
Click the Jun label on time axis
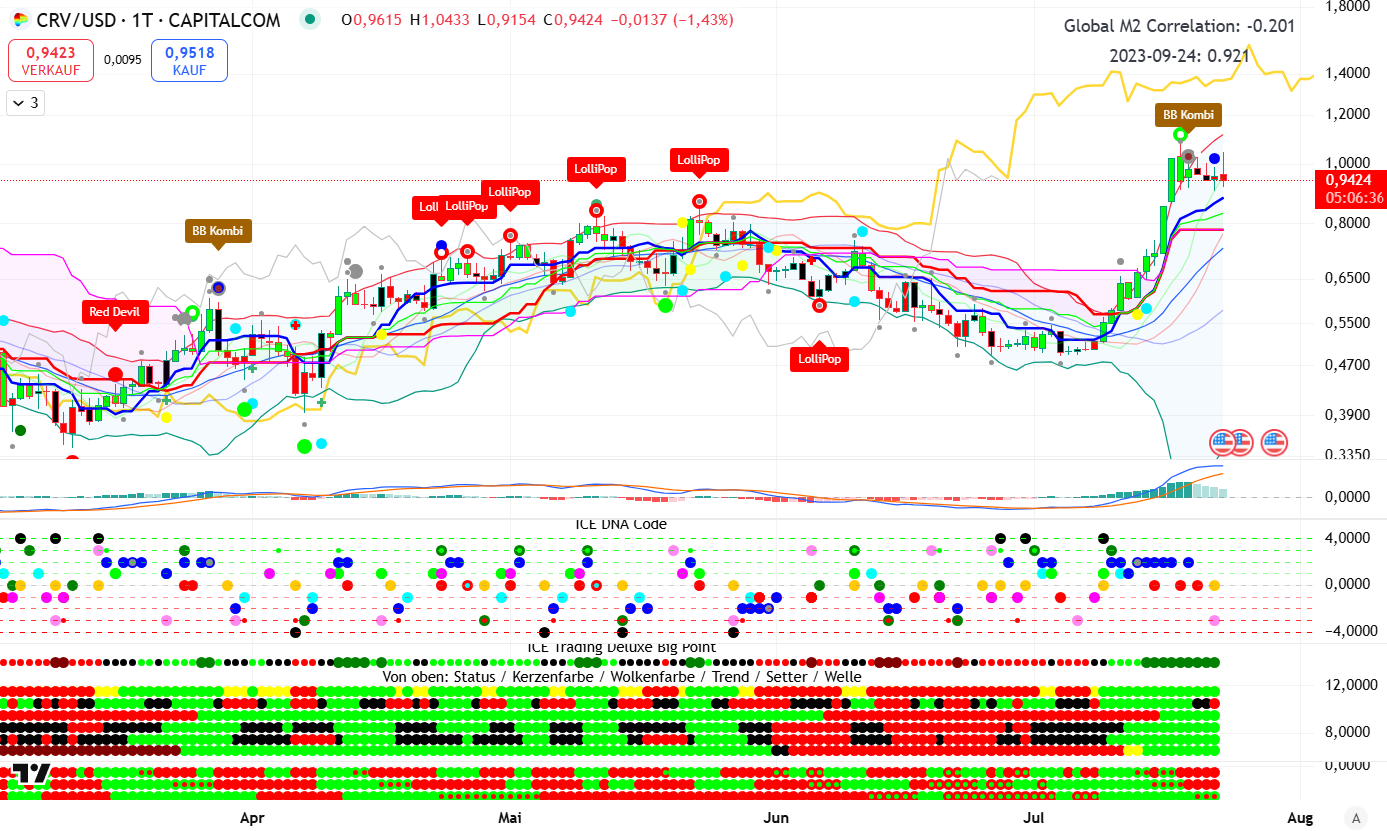[x=775, y=818]
